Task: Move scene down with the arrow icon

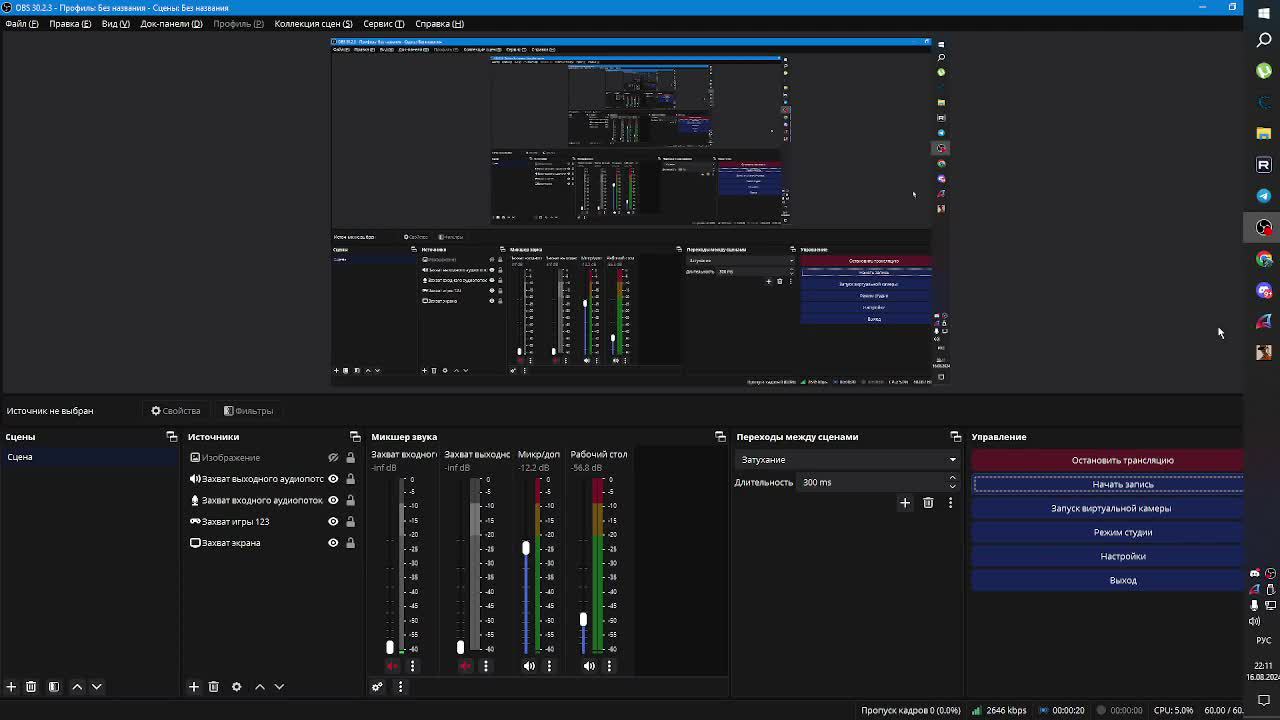Action: pyautogui.click(x=97, y=687)
